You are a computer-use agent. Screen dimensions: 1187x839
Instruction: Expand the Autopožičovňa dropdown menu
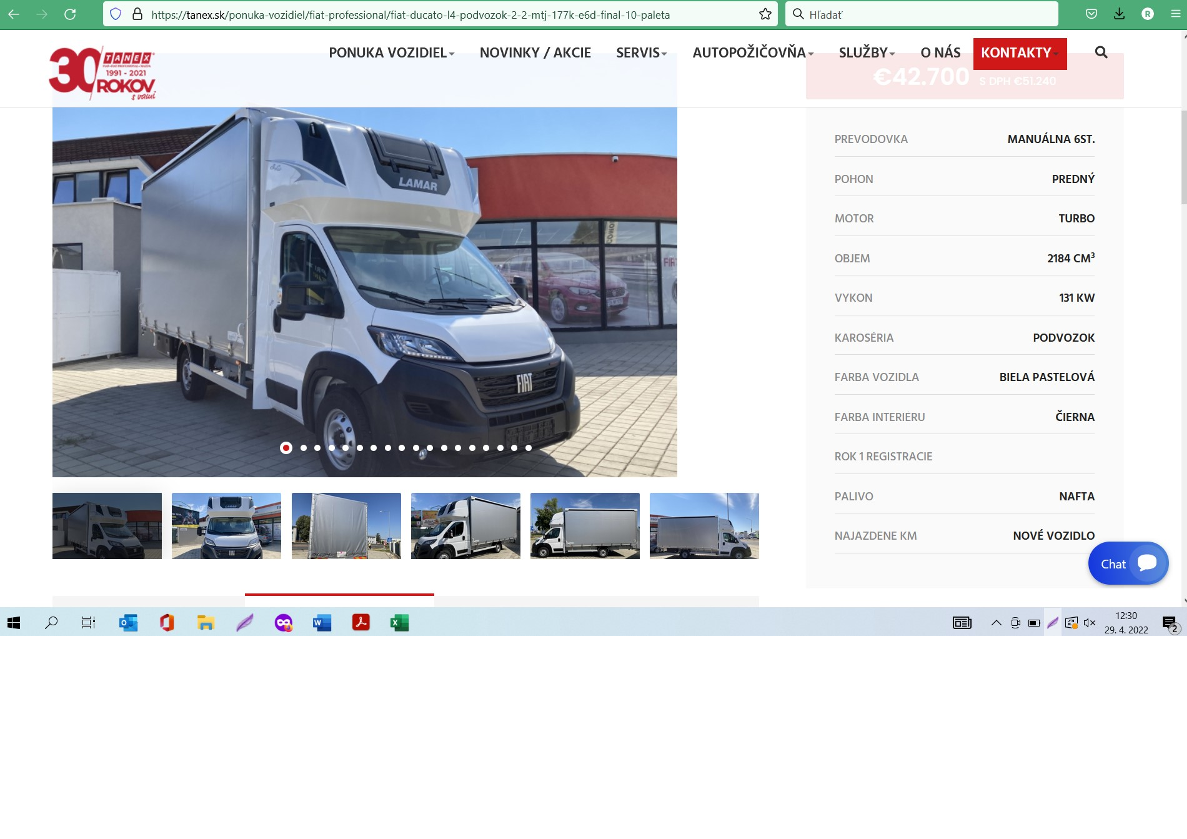tap(753, 53)
